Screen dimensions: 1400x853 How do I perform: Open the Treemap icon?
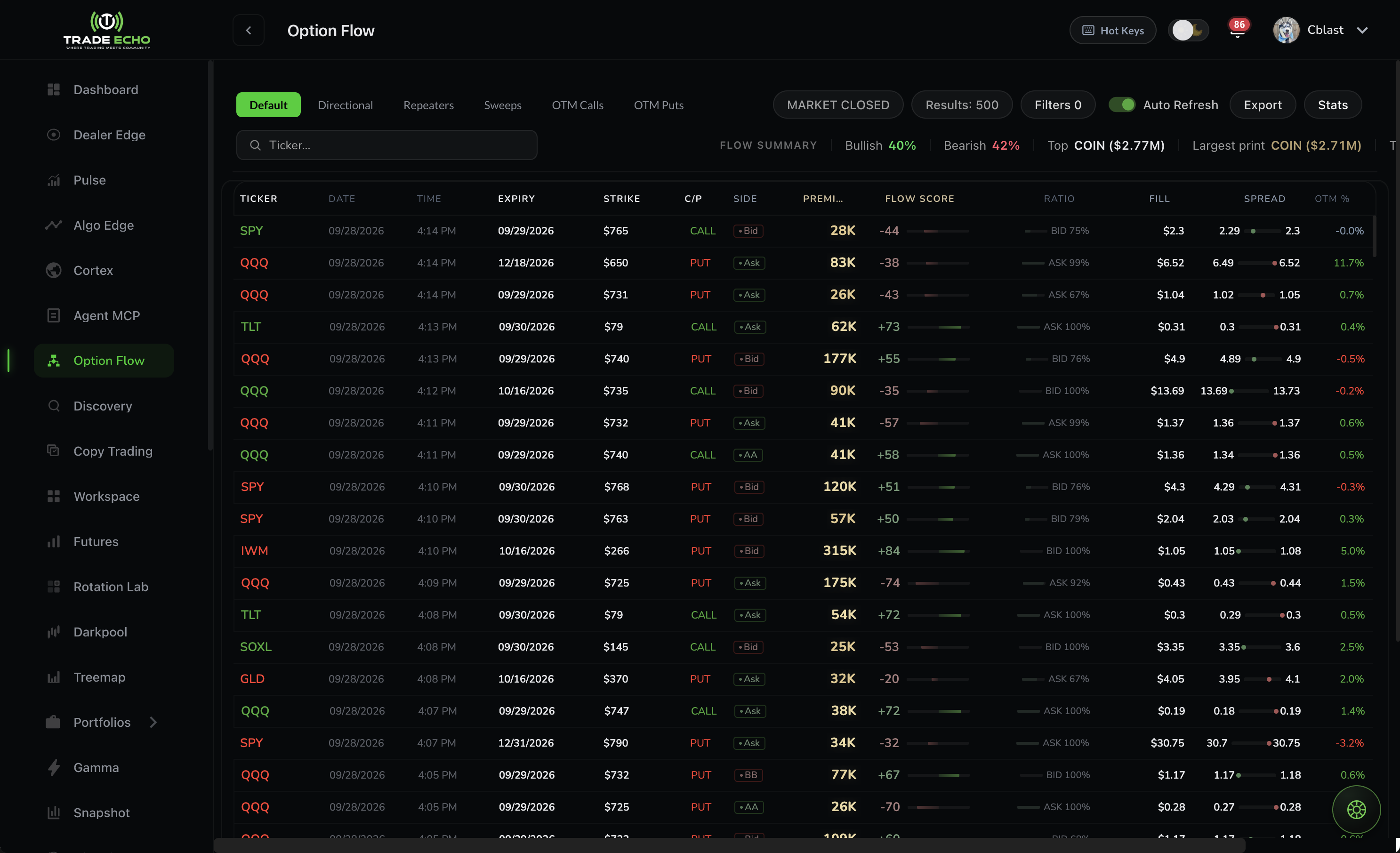(x=53, y=677)
